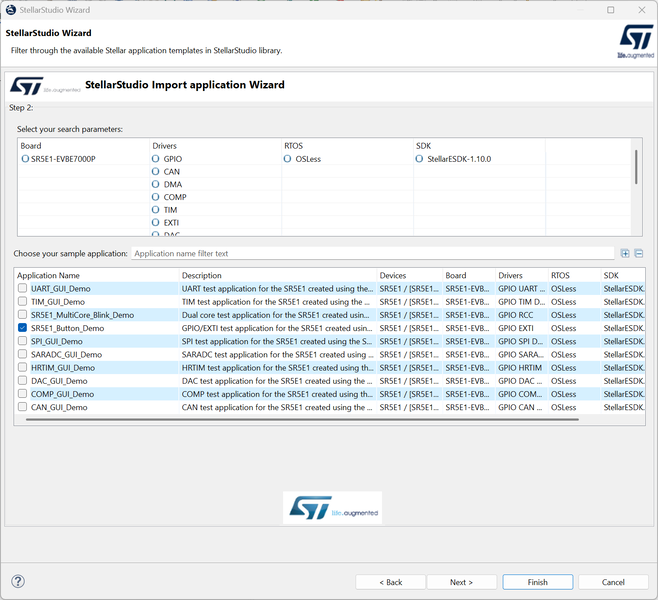Check the SARADC_GUI_Demo checkbox
The width and height of the screenshot is (658, 600).
[x=23, y=354]
